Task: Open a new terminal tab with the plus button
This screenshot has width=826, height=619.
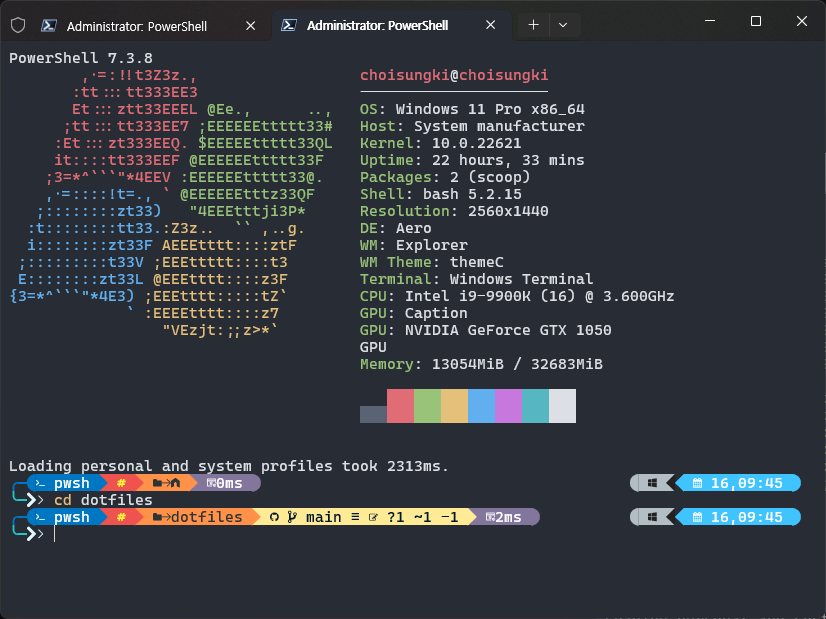Action: pyautogui.click(x=532, y=25)
